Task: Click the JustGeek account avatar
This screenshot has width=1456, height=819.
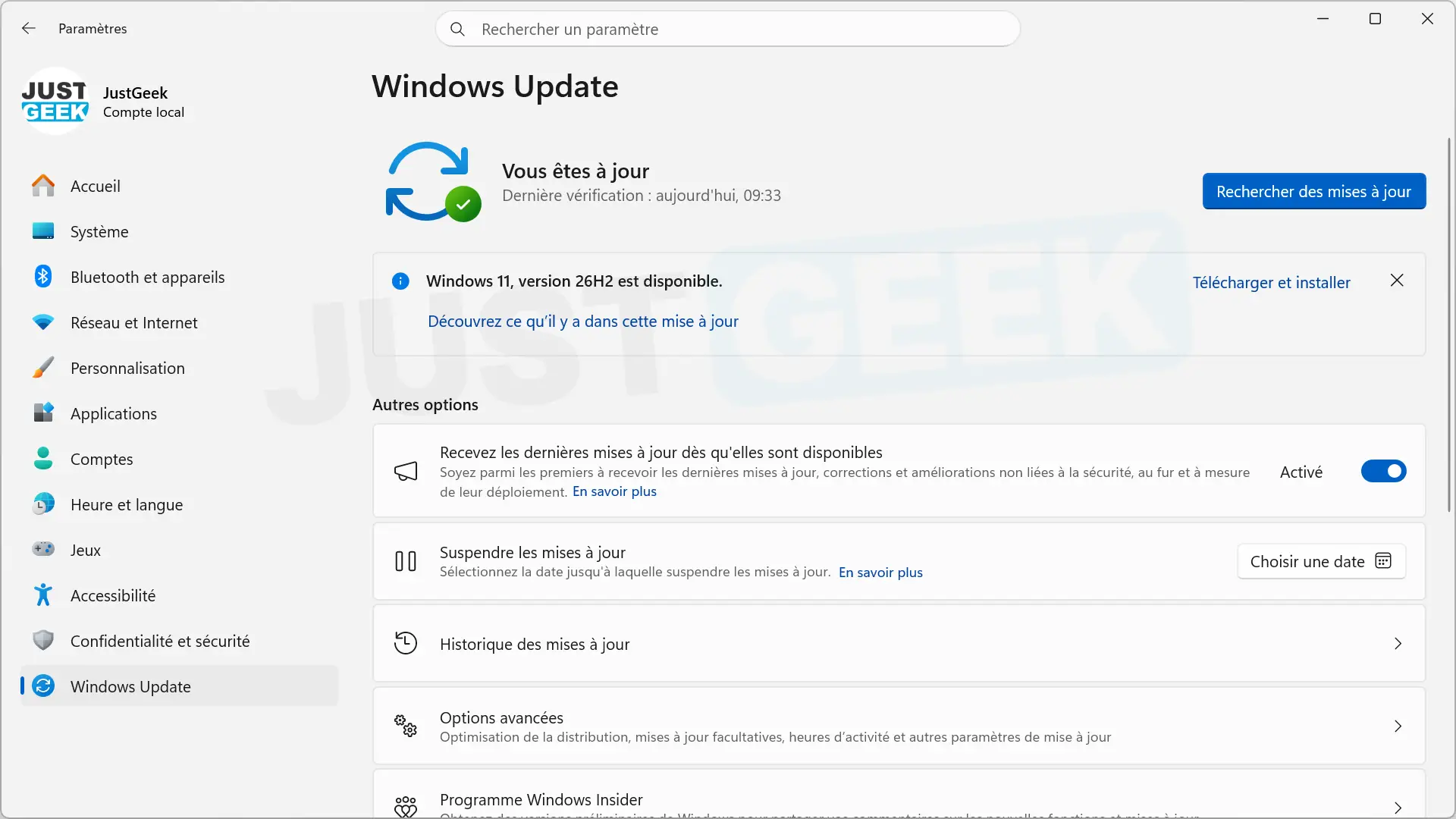Action: [55, 102]
